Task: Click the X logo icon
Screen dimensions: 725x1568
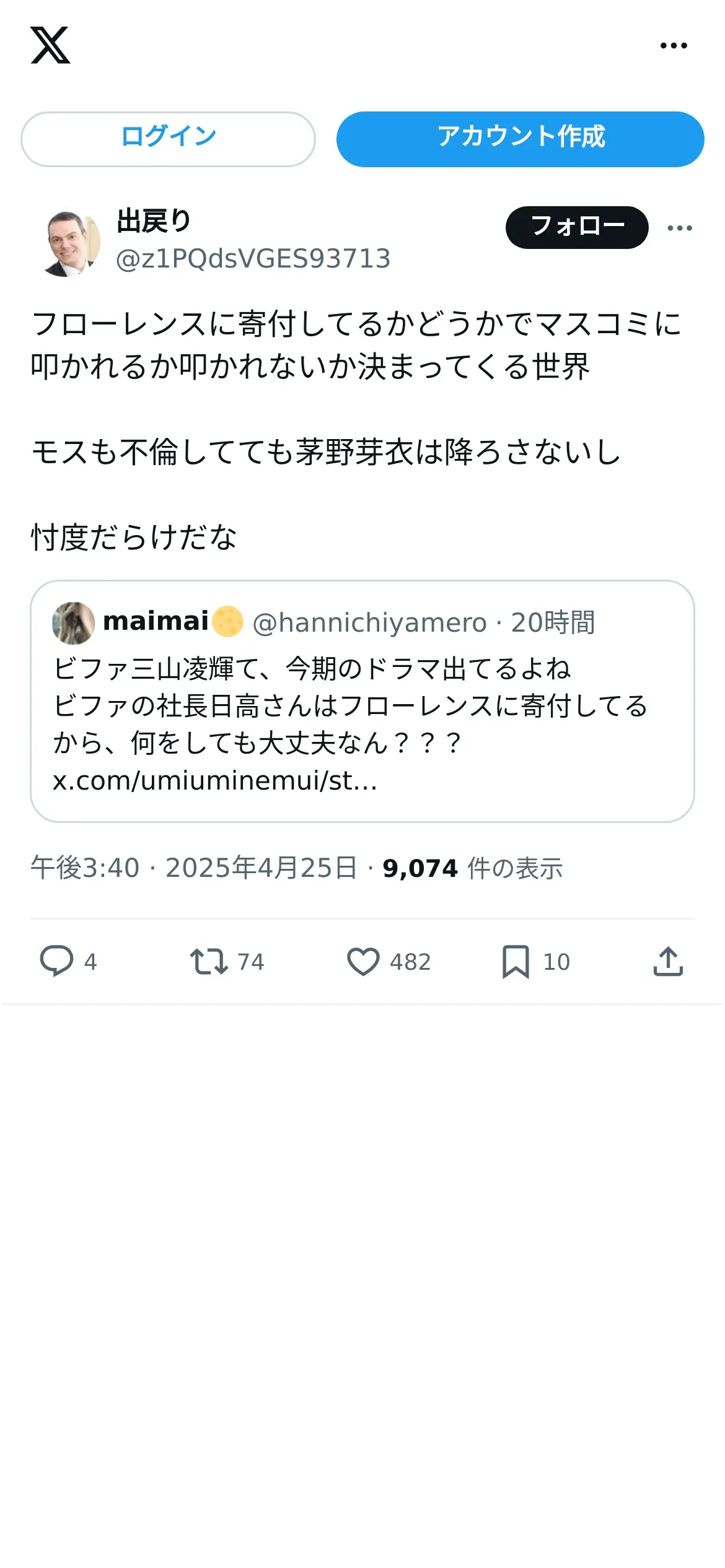Action: (x=50, y=45)
